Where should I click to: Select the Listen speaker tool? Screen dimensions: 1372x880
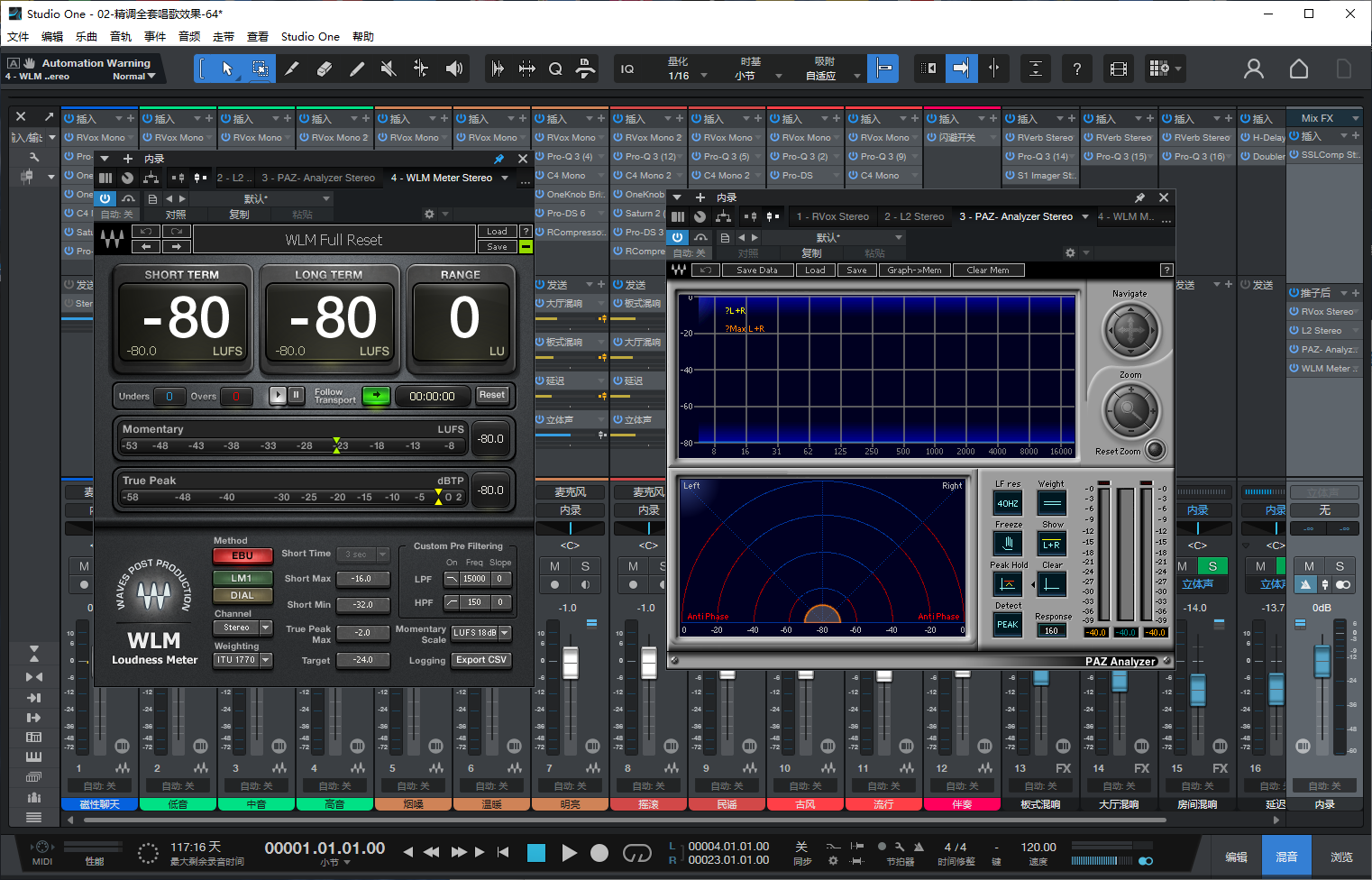click(x=454, y=69)
